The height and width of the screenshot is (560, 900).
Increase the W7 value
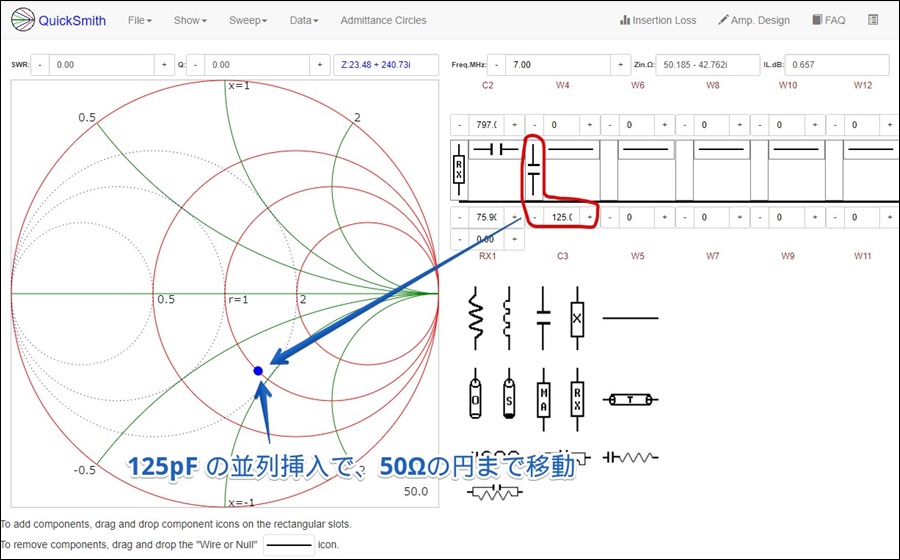[x=740, y=217]
